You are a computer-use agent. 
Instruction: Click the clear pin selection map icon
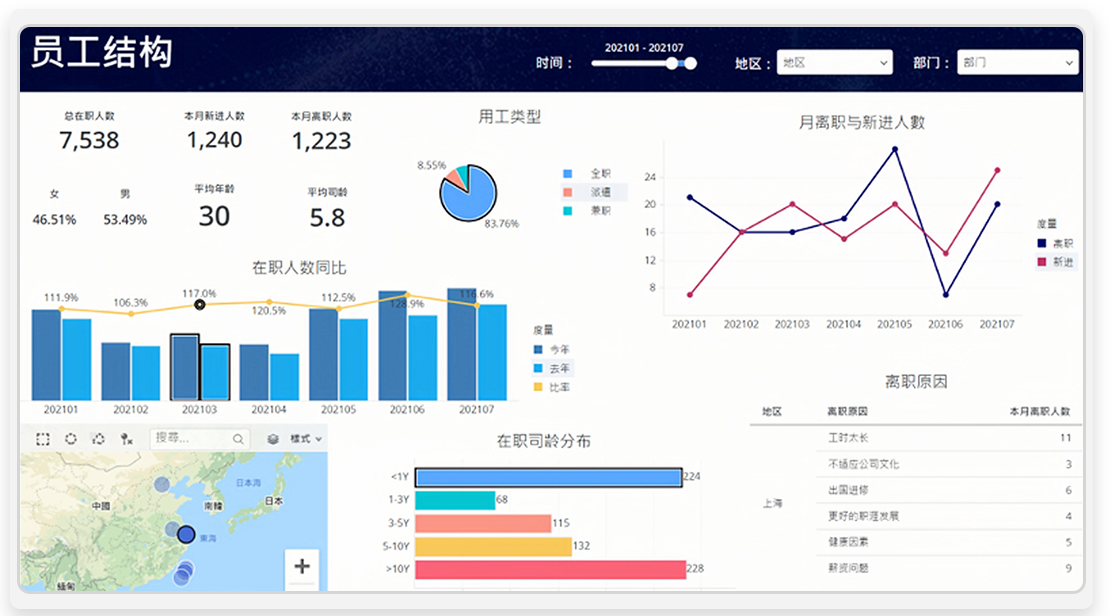126,439
